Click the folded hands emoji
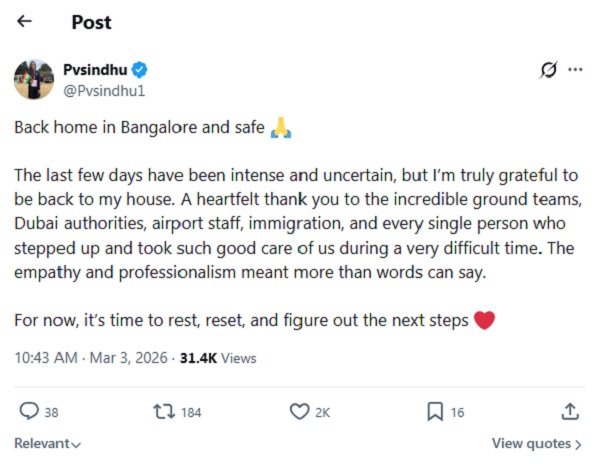 pyautogui.click(x=282, y=128)
